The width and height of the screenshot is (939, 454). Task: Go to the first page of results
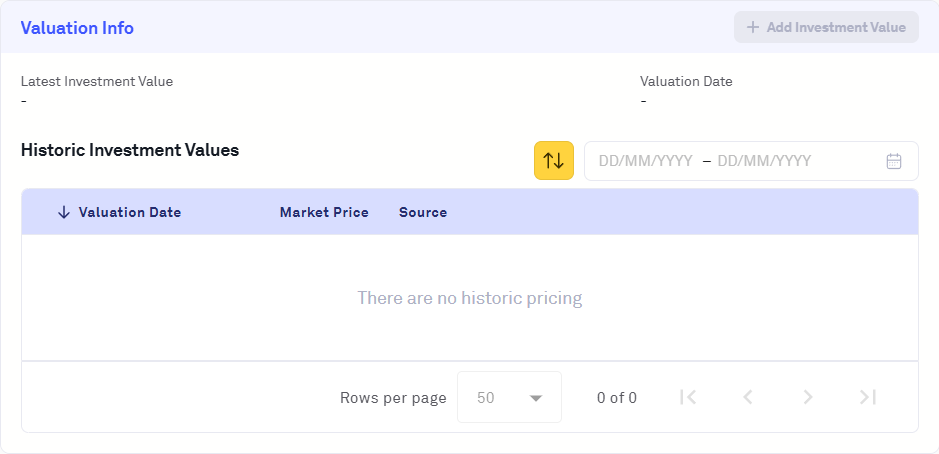coord(687,397)
